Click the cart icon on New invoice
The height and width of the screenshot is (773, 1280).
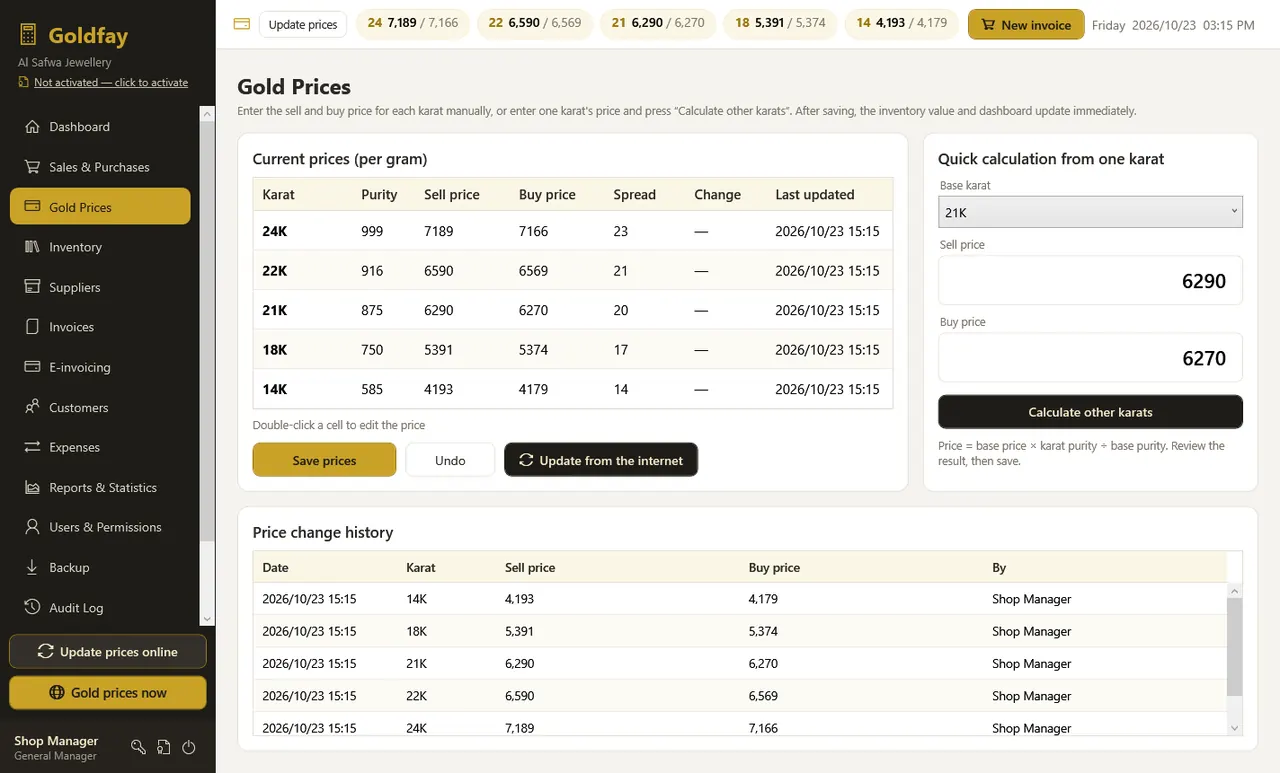point(988,25)
